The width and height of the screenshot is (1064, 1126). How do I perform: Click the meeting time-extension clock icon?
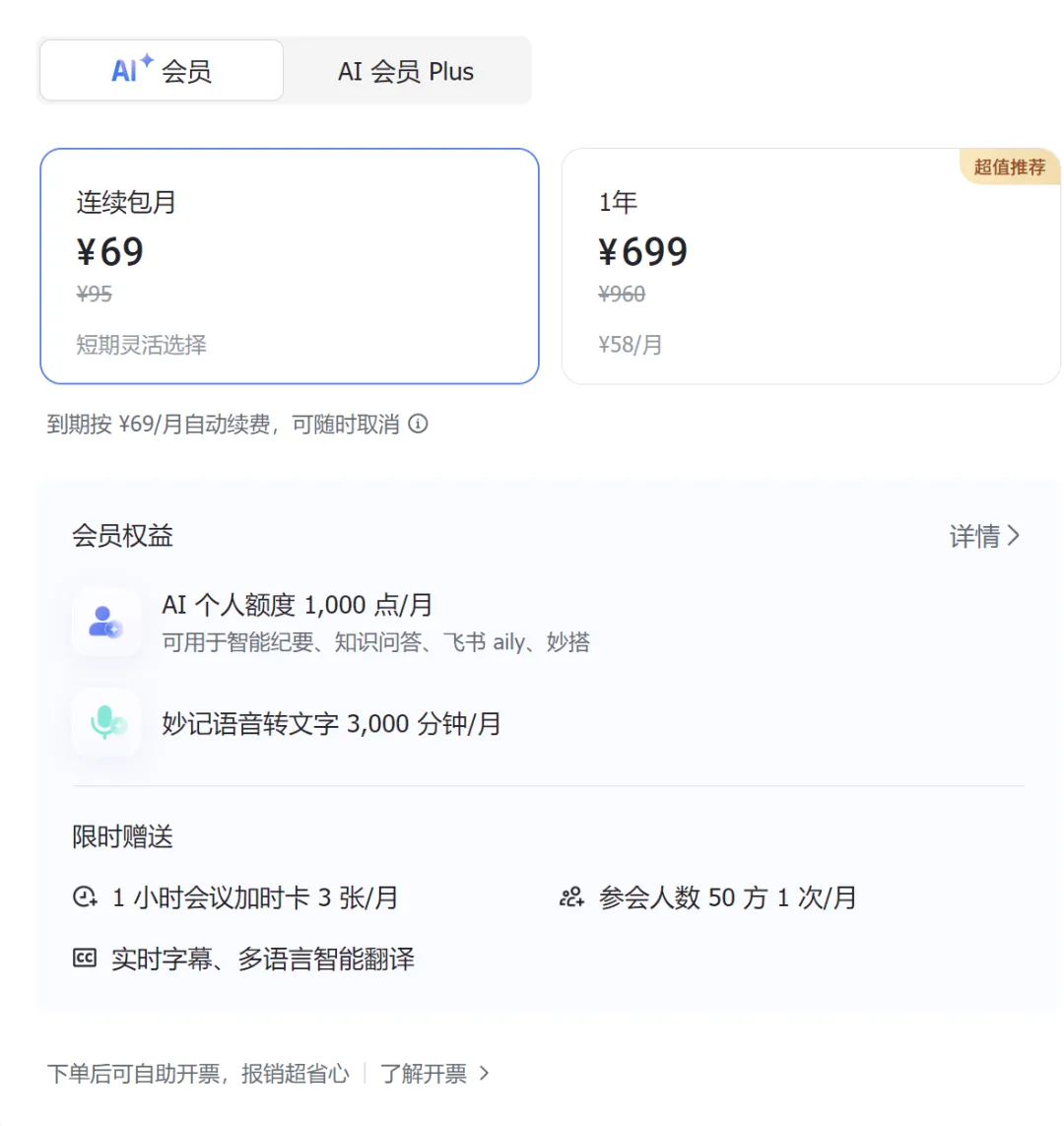[x=86, y=897]
